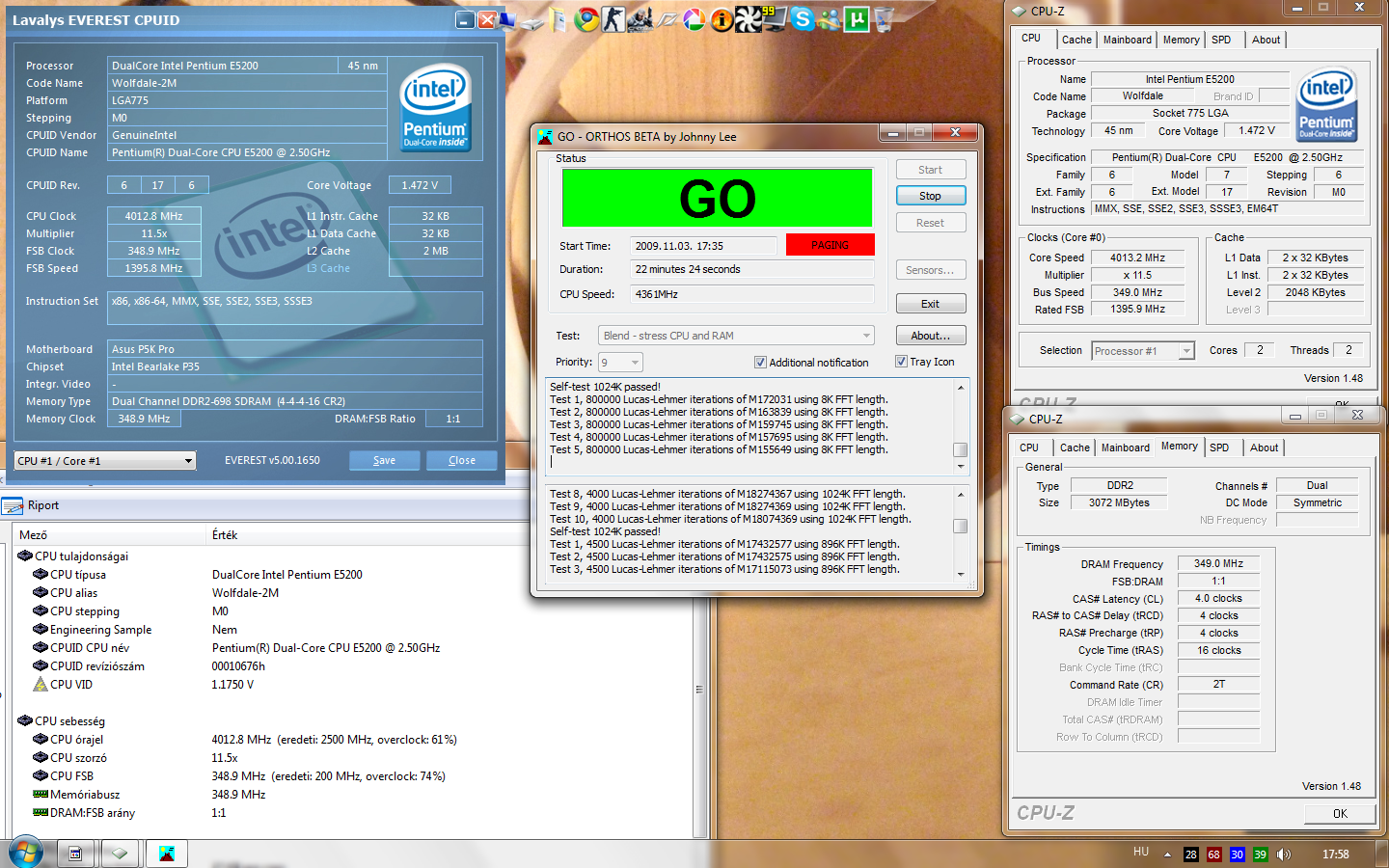Open Cache tab in lower CPU-Z window
The width and height of the screenshot is (1389, 868).
[1075, 448]
